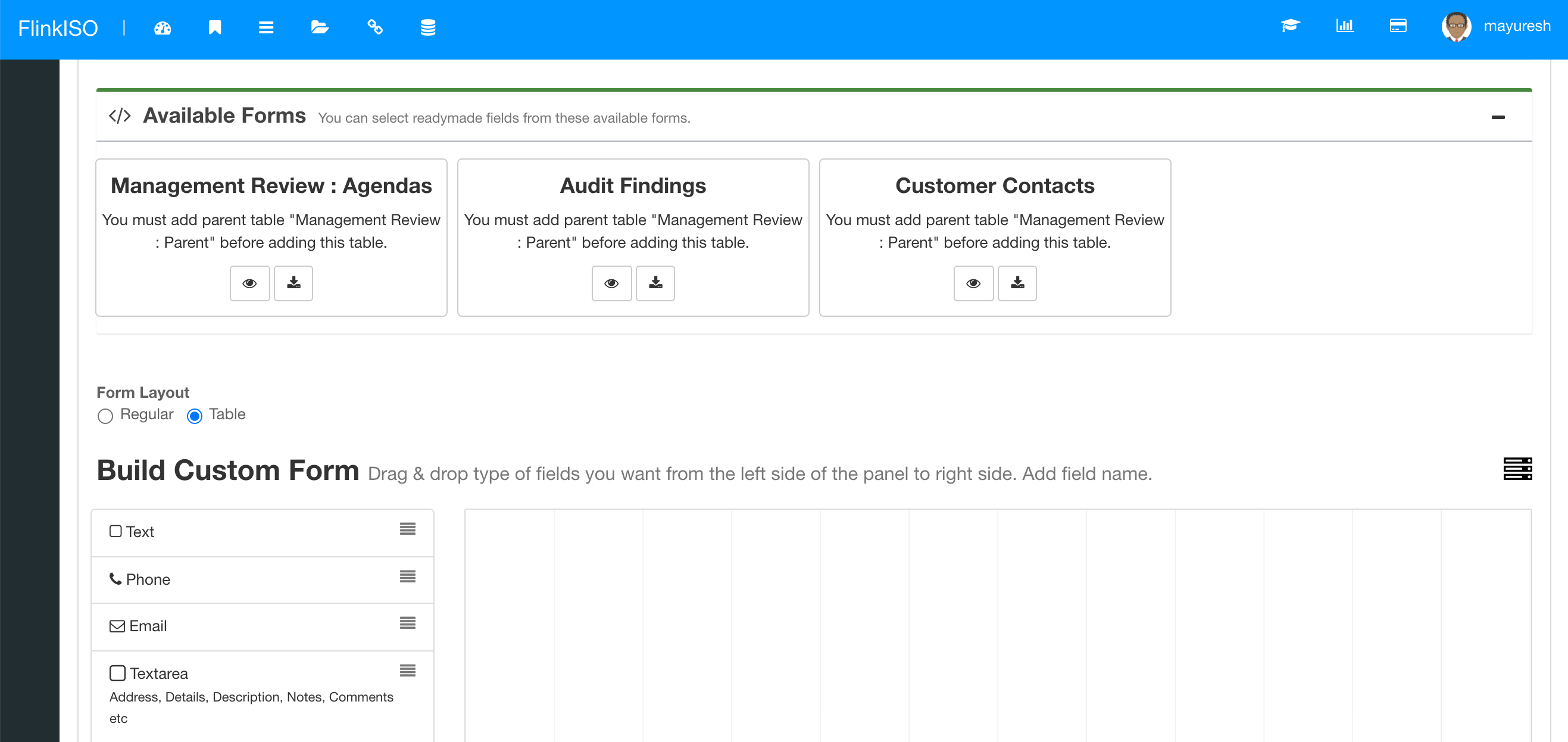Click the Audit Findings card title
1568x742 pixels.
point(632,185)
